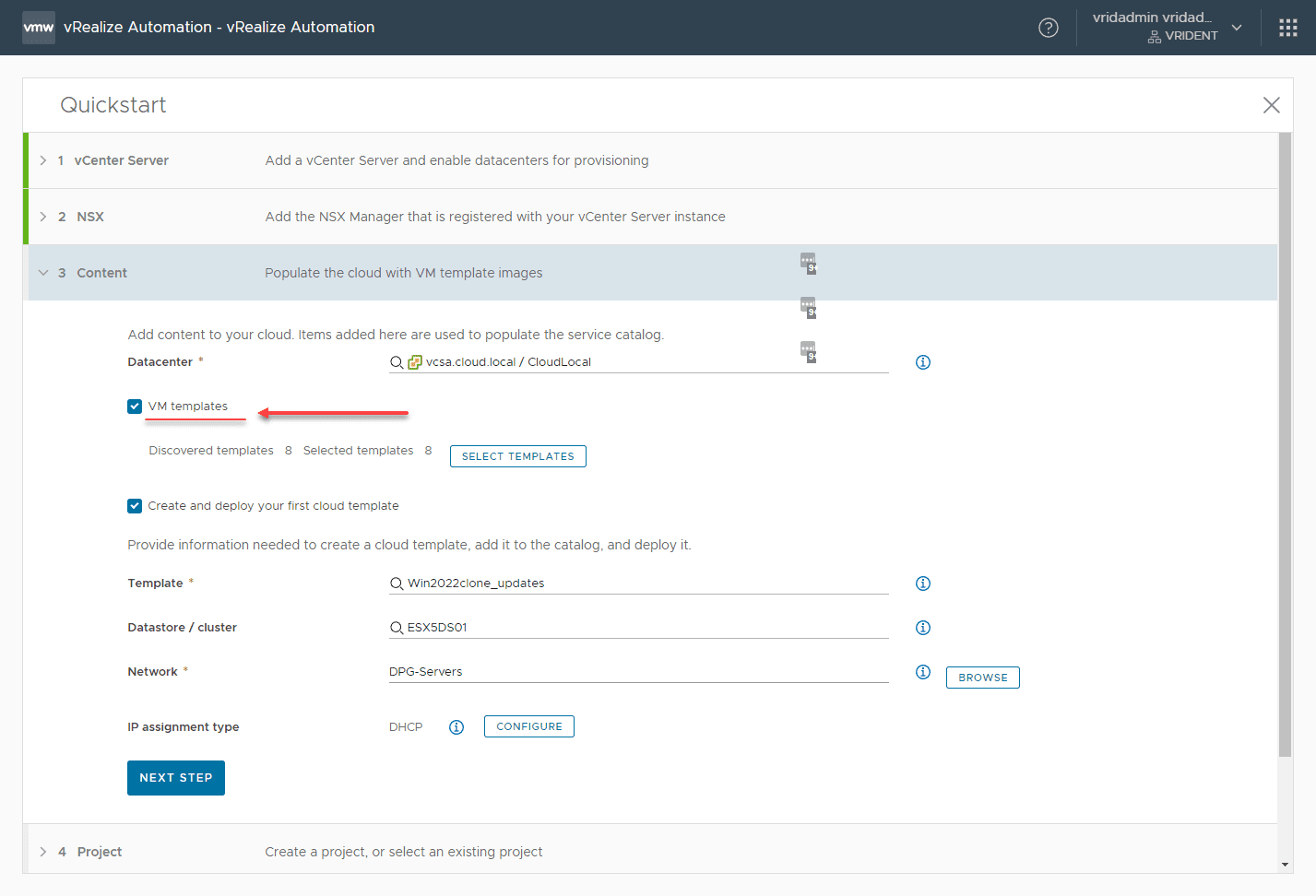
Task: Collapse step 3 Content section
Action: 43,273
